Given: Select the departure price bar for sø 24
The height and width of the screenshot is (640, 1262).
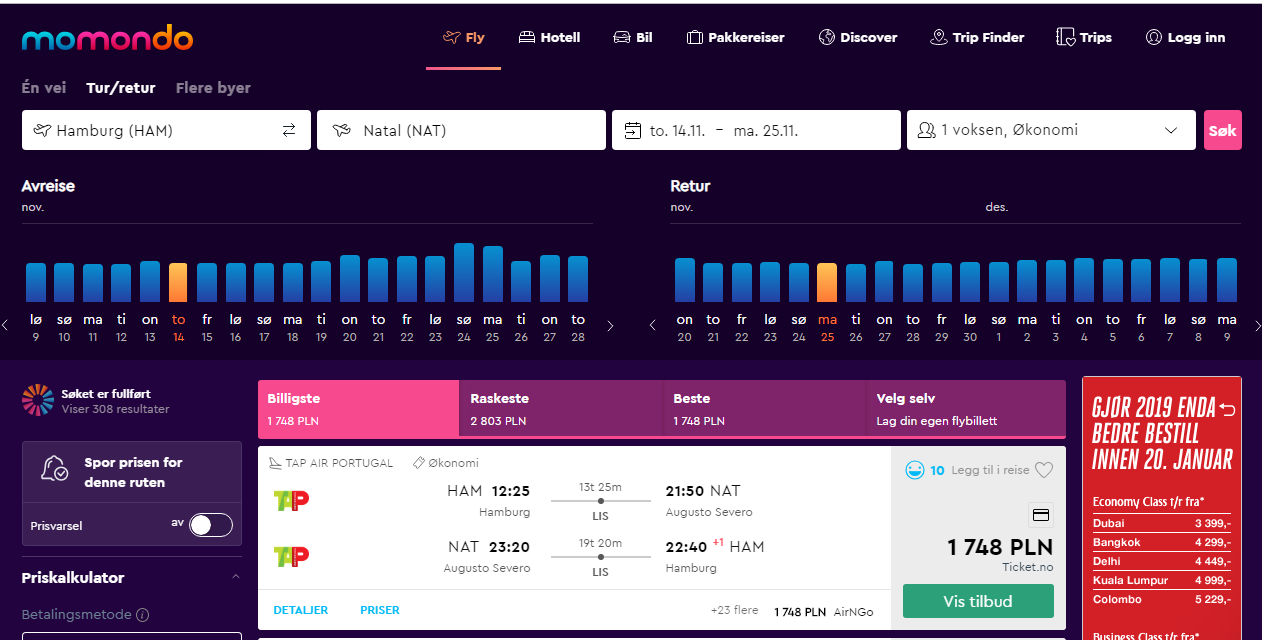Looking at the screenshot, I should coord(464,272).
